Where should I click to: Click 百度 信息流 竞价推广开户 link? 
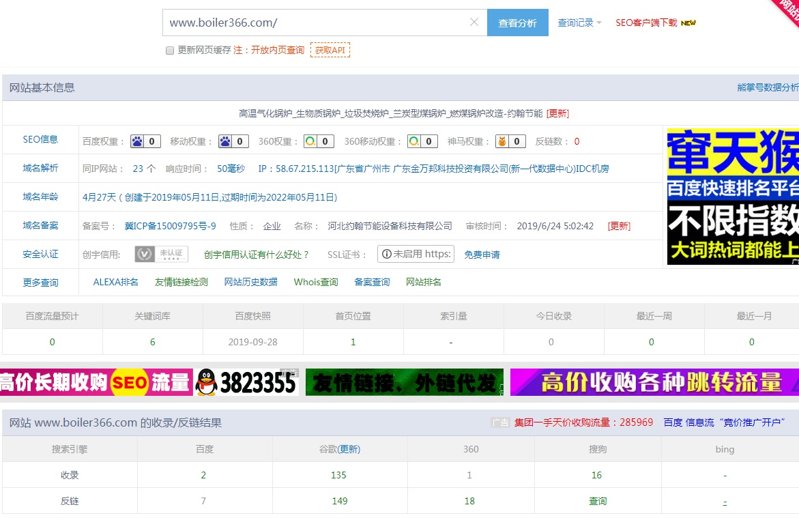724,422
